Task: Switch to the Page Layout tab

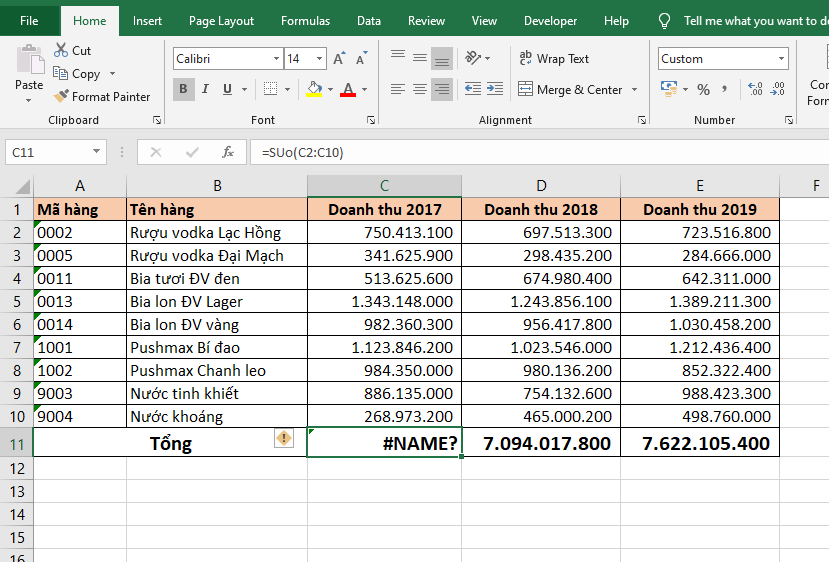Action: (x=221, y=21)
